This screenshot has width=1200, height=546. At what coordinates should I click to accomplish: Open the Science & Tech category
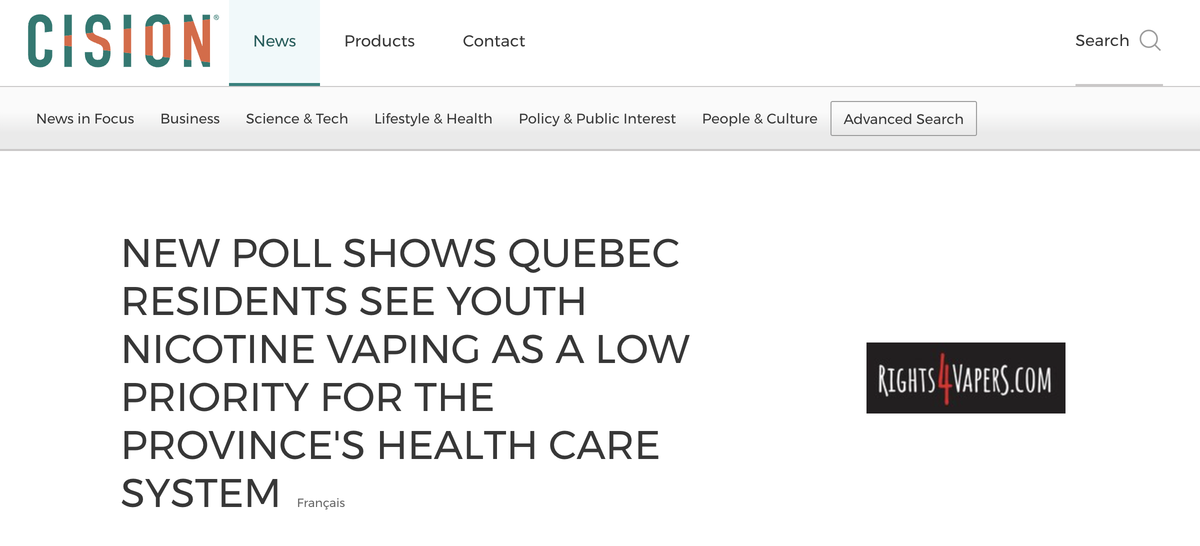(x=297, y=118)
